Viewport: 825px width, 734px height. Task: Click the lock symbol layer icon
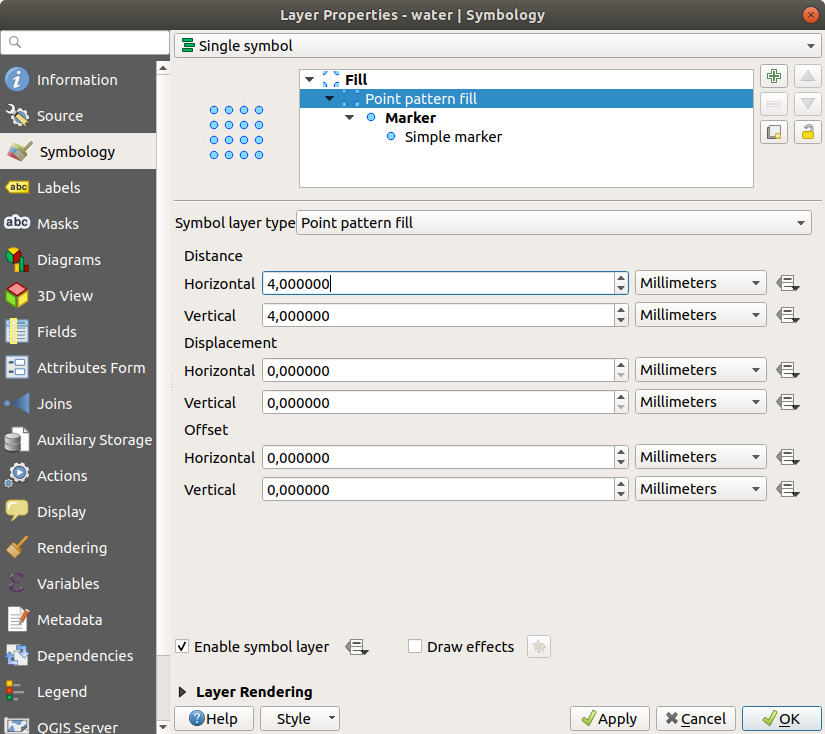[x=807, y=132]
